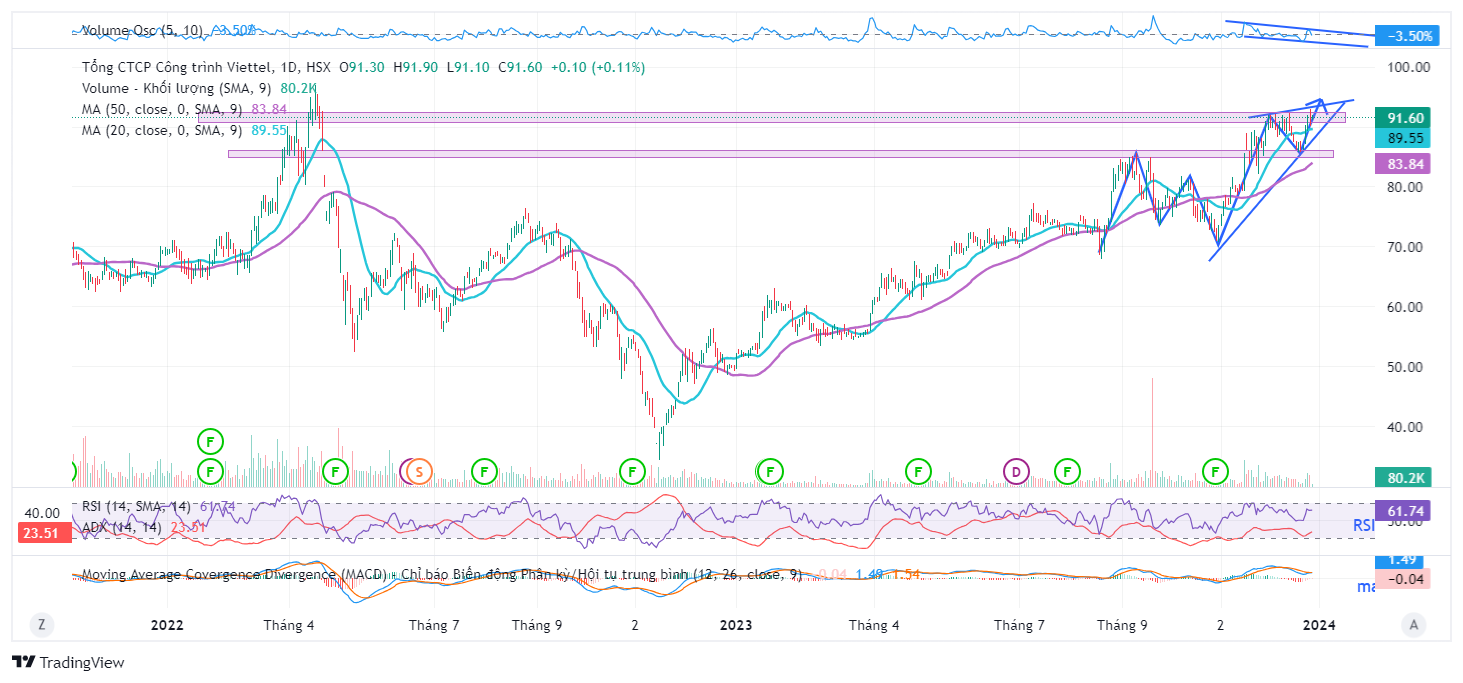
Task: Click the rightmost F earnings marker
Action: tap(1215, 470)
